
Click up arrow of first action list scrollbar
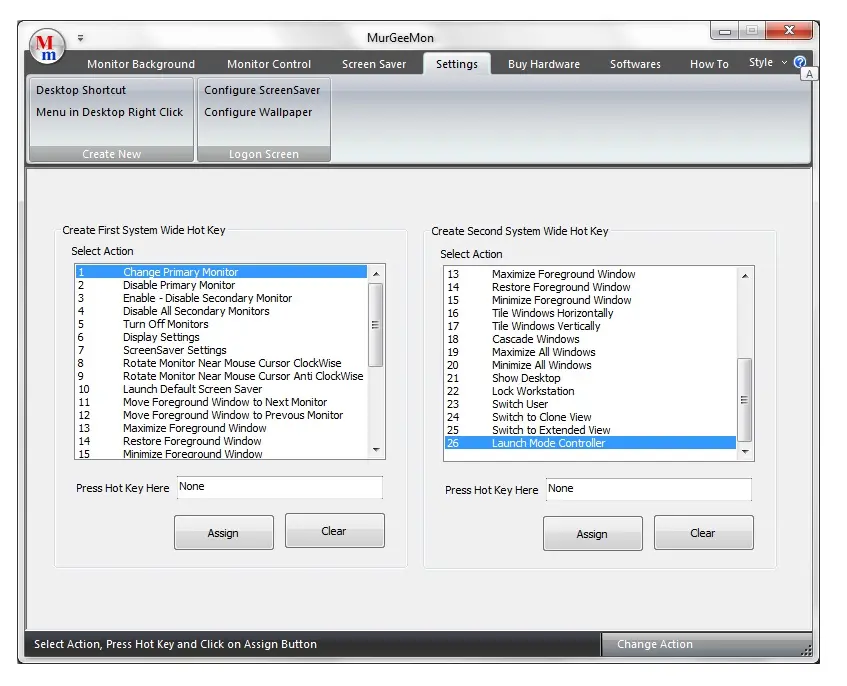pyautogui.click(x=376, y=274)
